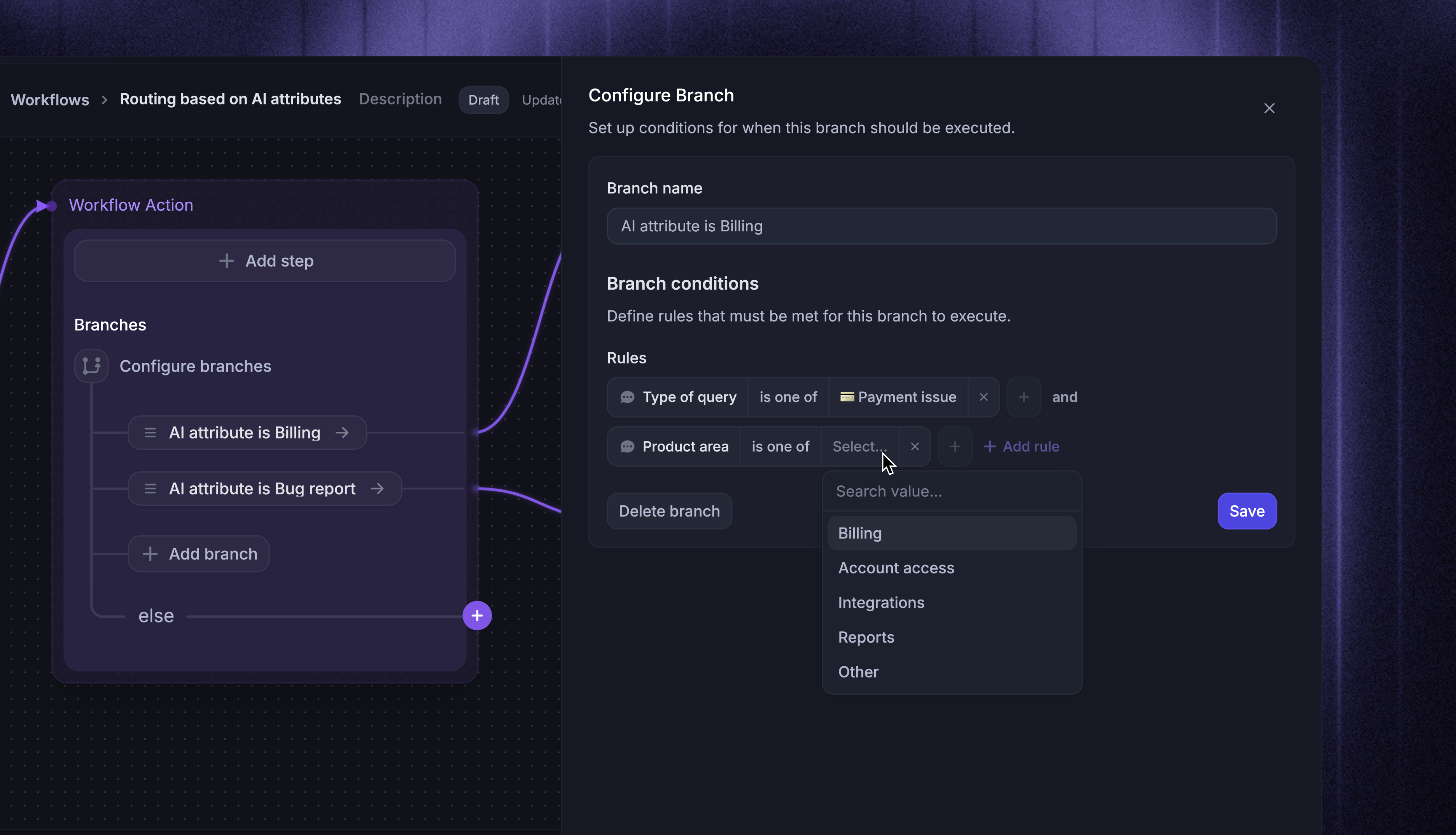The width and height of the screenshot is (1456, 835).
Task: Click the credit card icon on Payment issue
Action: [847, 397]
